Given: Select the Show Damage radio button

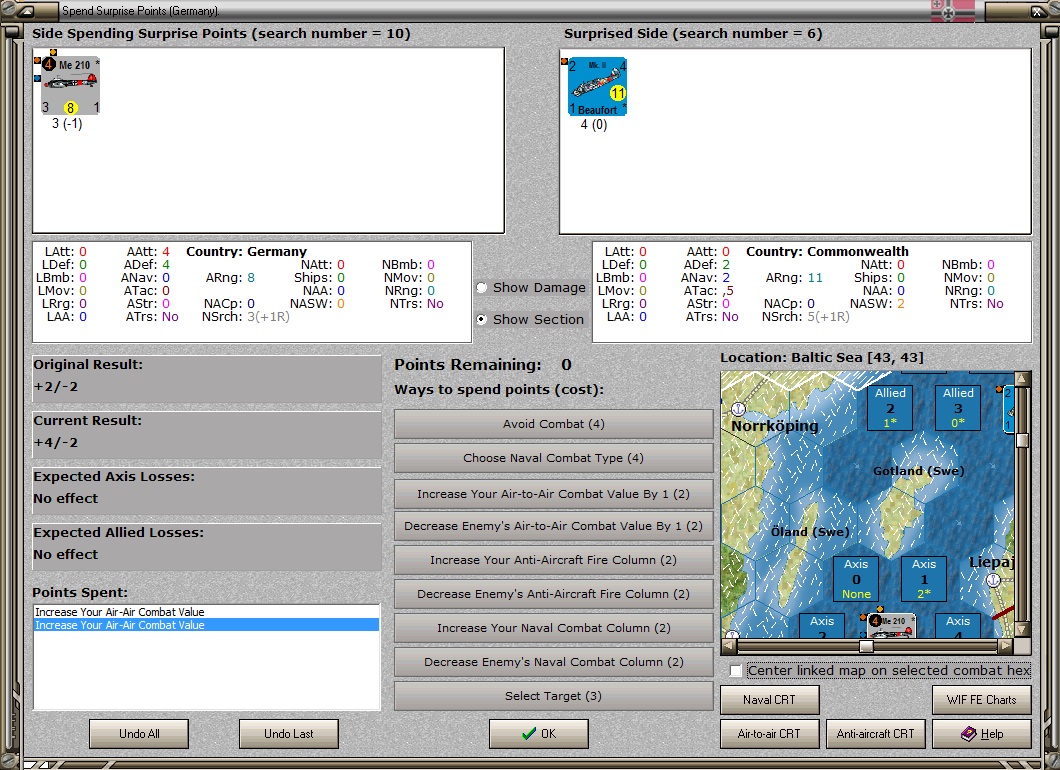Looking at the screenshot, I should (482, 288).
